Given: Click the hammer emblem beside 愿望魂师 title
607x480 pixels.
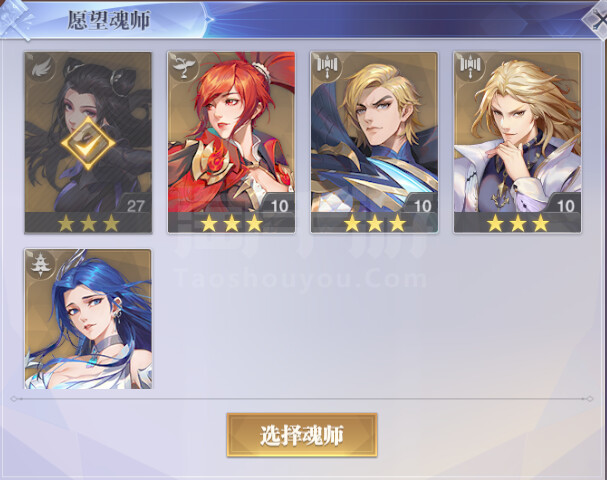Looking at the screenshot, I should tap(15, 20).
